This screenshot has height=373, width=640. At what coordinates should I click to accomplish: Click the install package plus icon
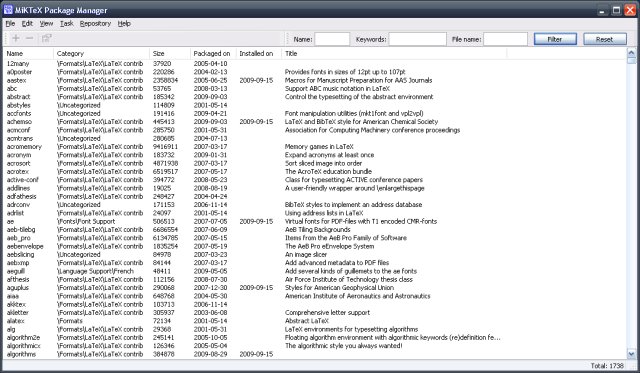coord(16,38)
